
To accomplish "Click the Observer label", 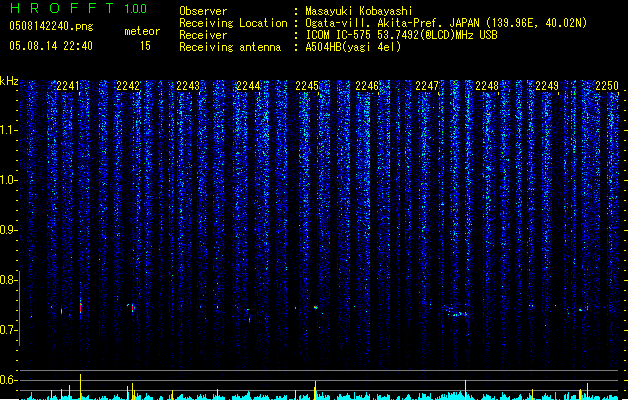I will pos(203,11).
